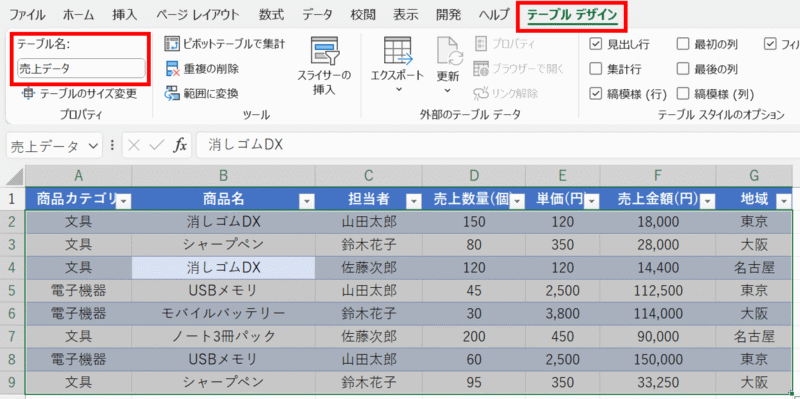Click リンク解除 icon
Viewport: 800px width, 399px height.
(481, 93)
